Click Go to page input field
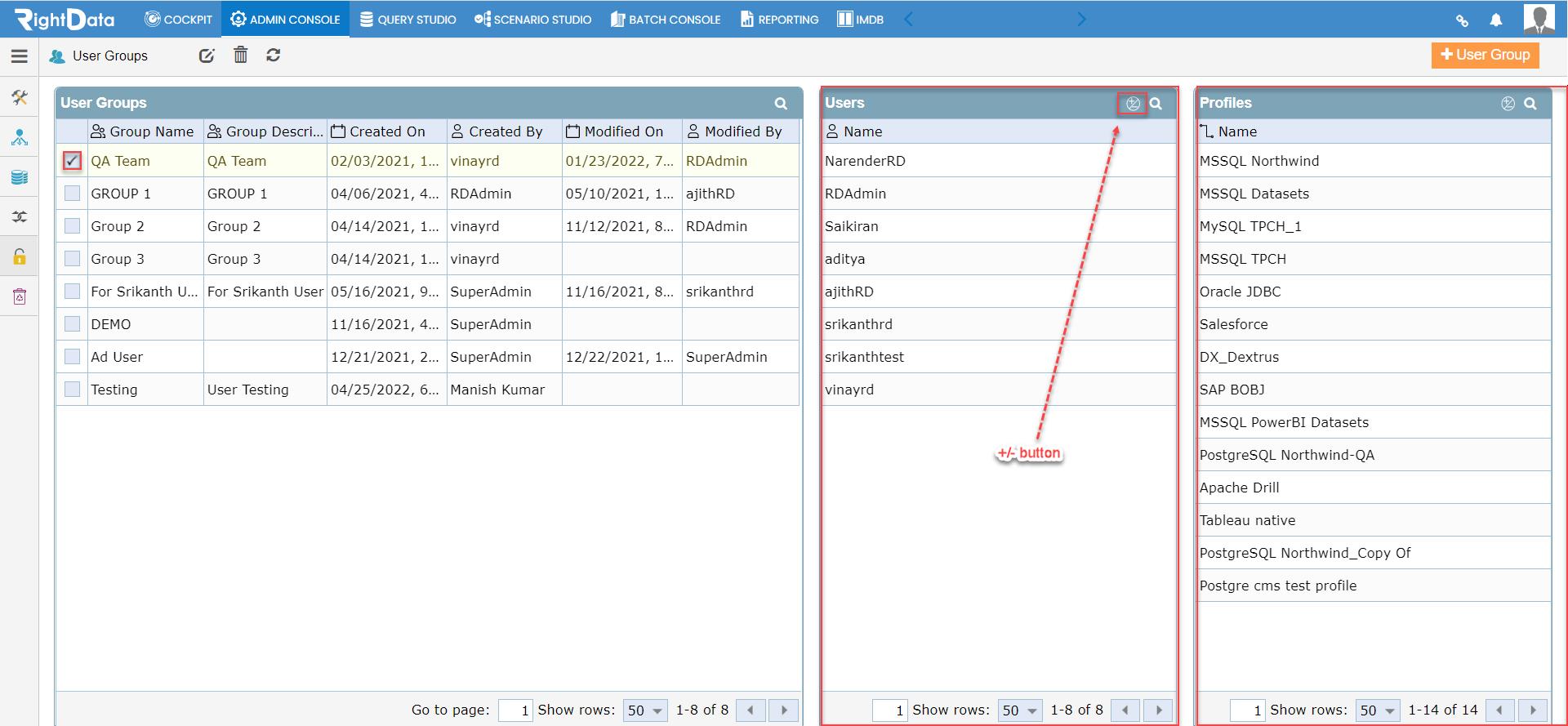Image resolution: width=1568 pixels, height=726 pixels. [x=515, y=710]
